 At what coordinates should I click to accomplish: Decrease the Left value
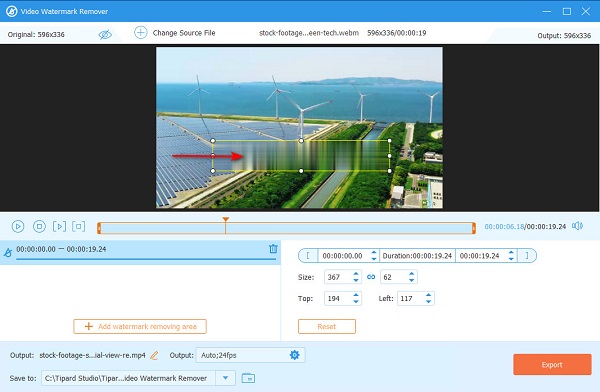pyautogui.click(x=429, y=302)
